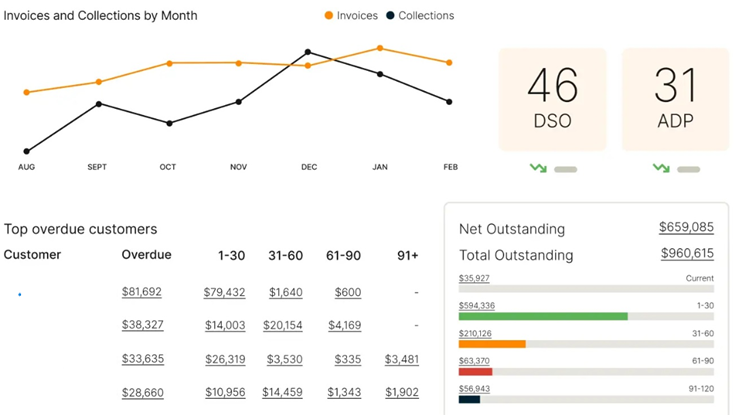Open 1-30 bucket amount $594,336

coord(477,306)
